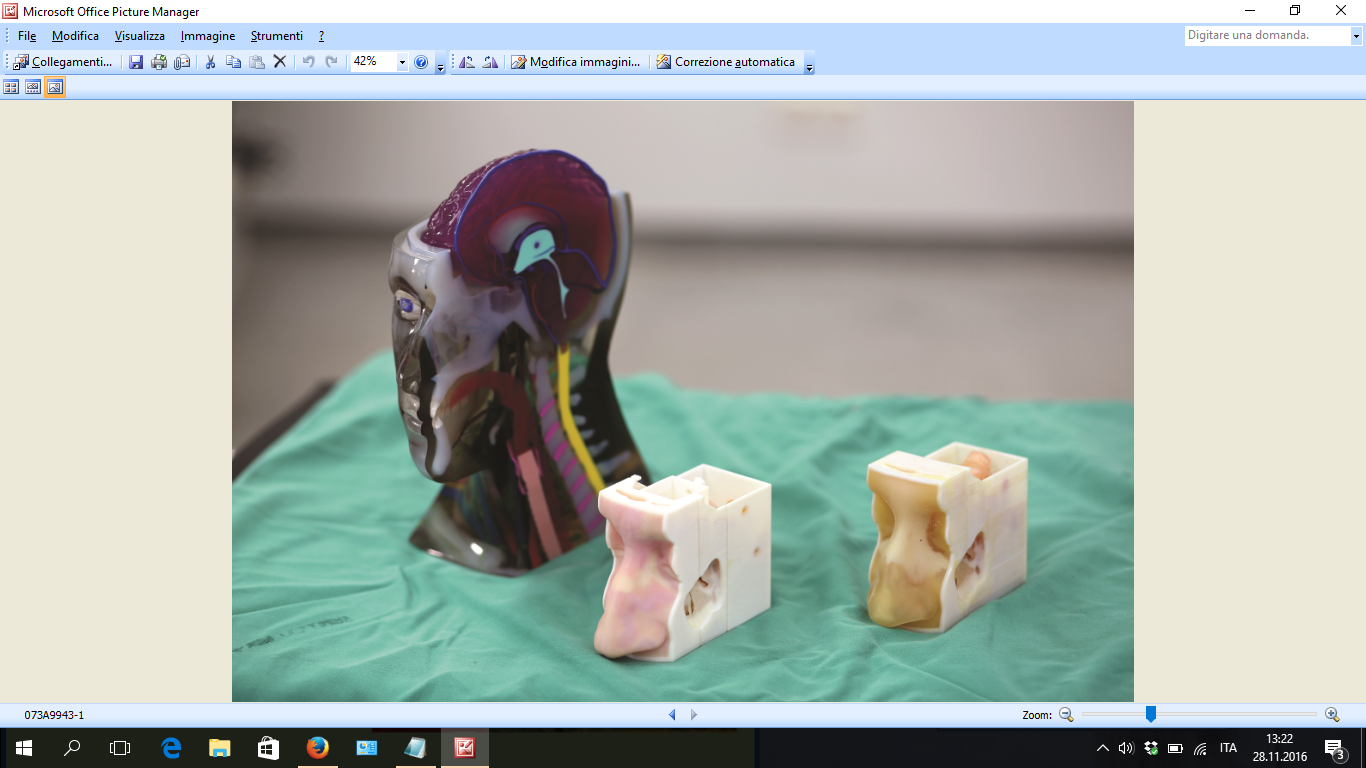Open the Visualizza menu
1366x768 pixels.
pos(140,36)
